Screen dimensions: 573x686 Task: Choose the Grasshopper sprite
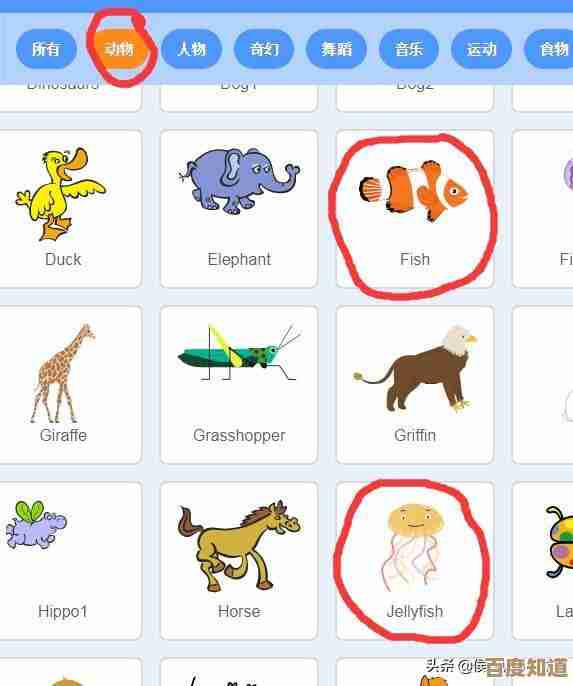click(x=239, y=385)
